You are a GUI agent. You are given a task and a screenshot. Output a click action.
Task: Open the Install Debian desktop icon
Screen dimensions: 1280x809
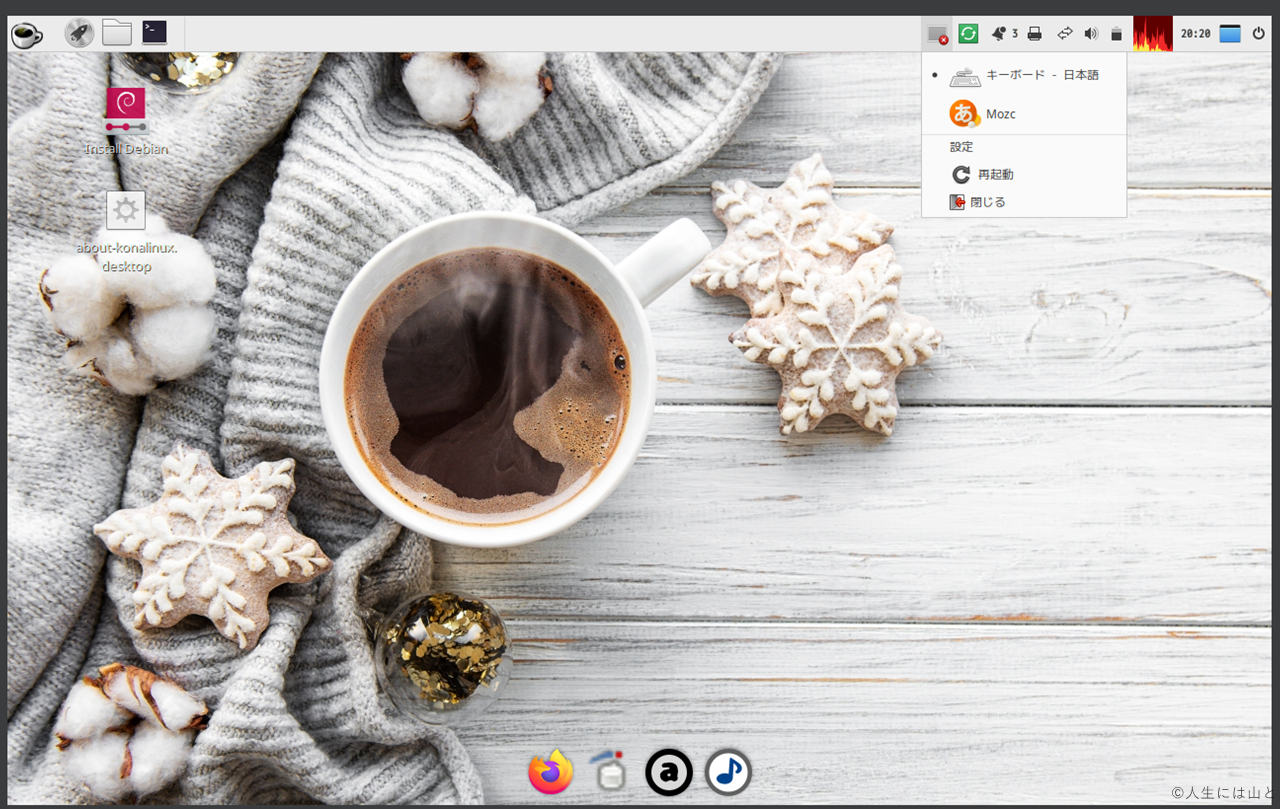point(126,121)
